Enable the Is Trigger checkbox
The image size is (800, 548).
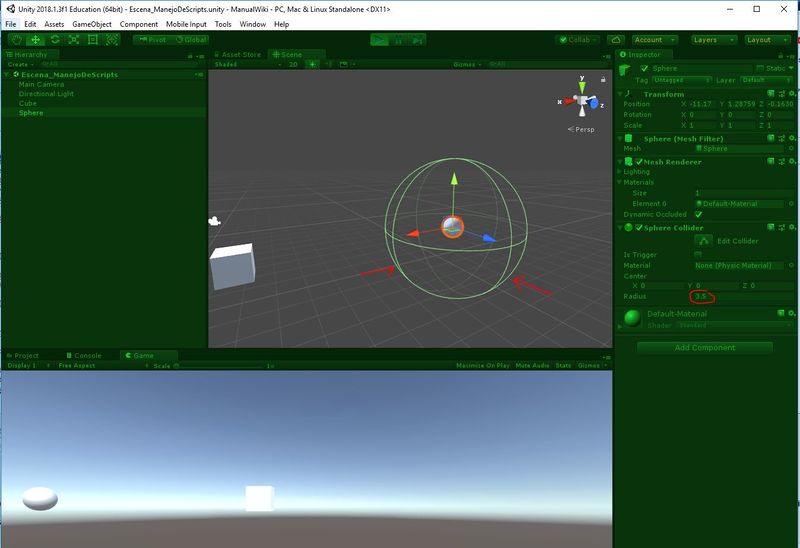pos(698,255)
